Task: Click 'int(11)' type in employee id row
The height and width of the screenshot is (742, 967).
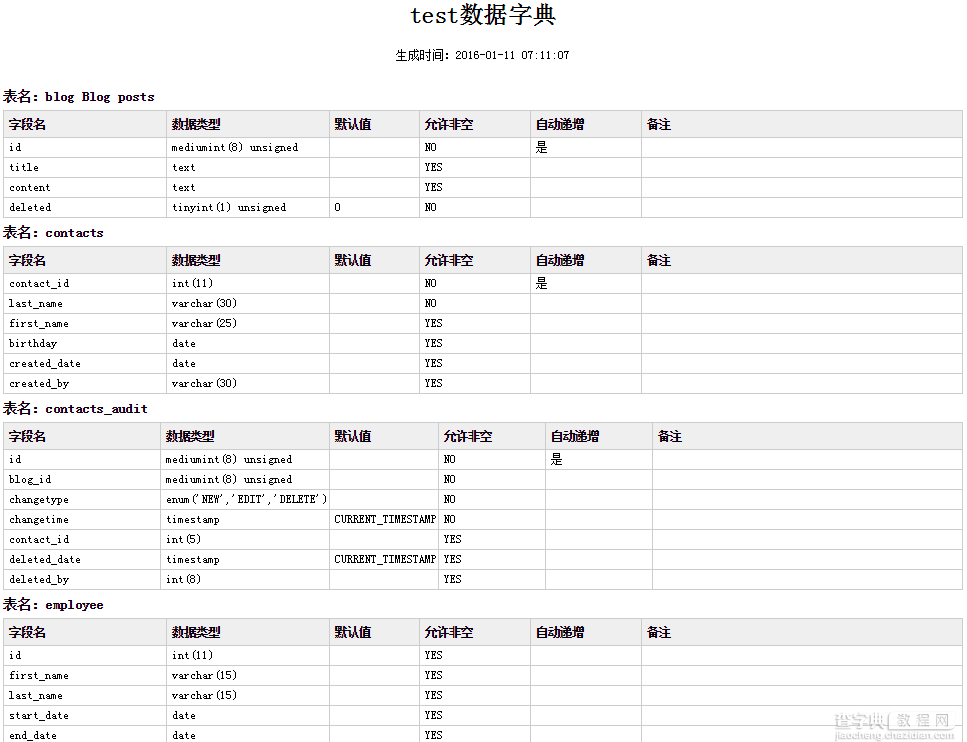Action: pyautogui.click(x=248, y=656)
